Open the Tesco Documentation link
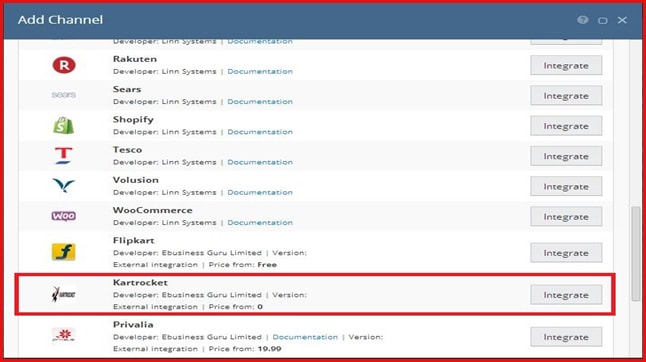Viewport: 646px width, 362px height. [260, 162]
